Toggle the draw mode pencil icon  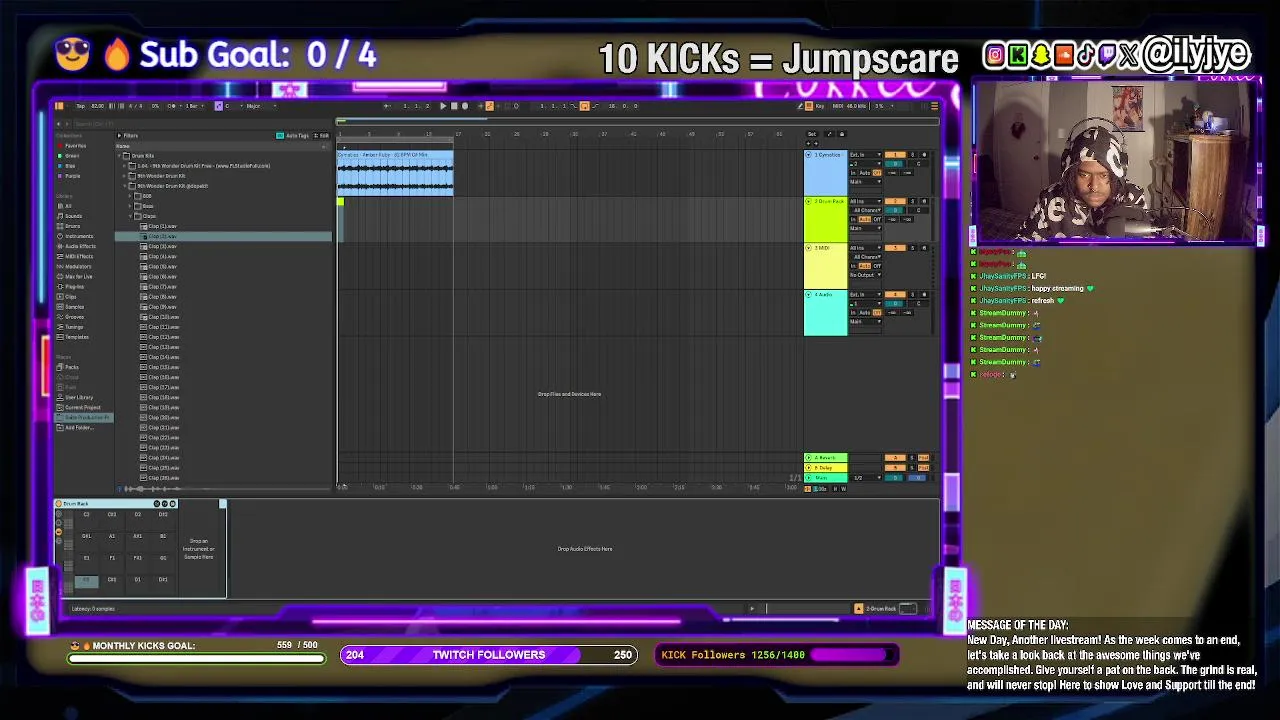800,106
